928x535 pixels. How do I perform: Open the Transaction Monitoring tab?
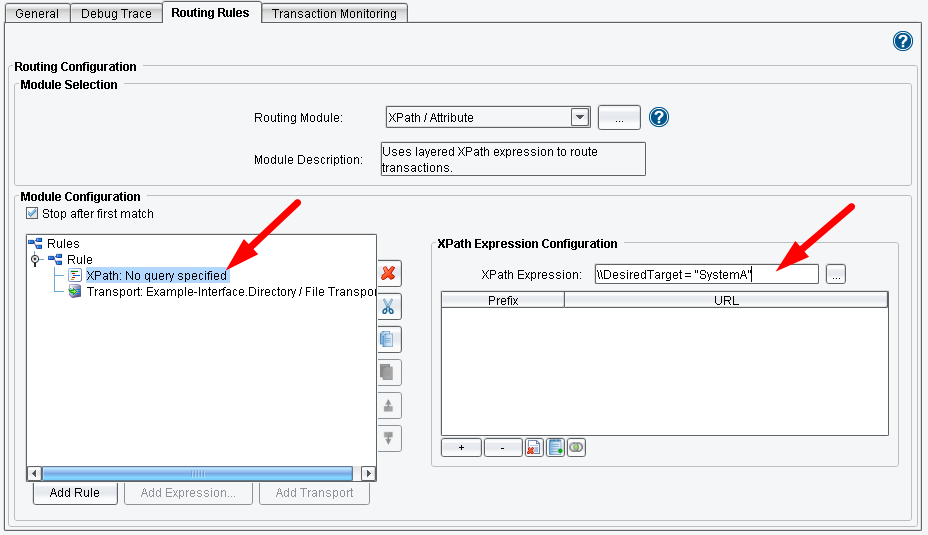click(x=334, y=13)
